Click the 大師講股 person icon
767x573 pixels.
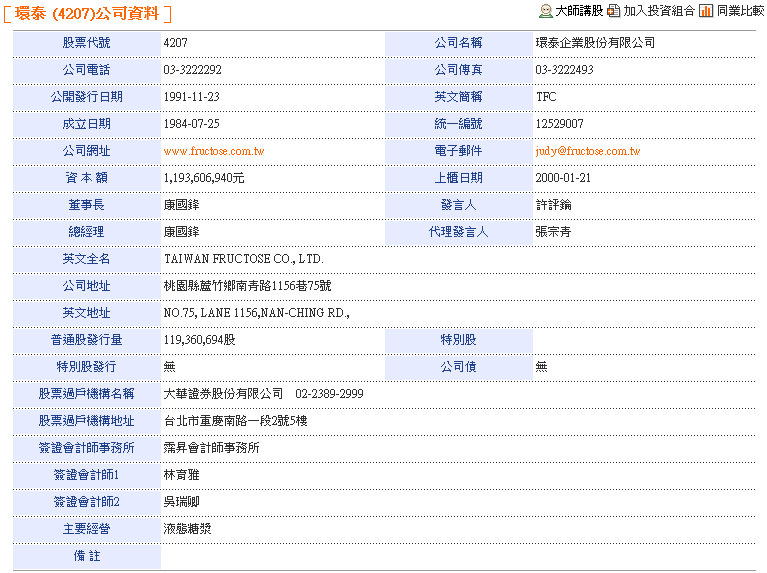[545, 11]
